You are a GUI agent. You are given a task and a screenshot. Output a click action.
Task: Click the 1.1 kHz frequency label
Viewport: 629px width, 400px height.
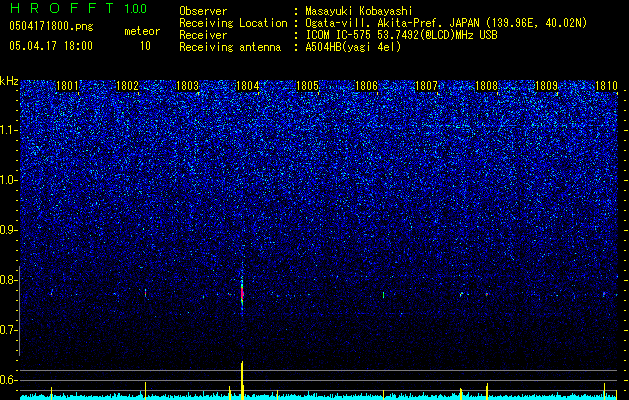coord(9,130)
